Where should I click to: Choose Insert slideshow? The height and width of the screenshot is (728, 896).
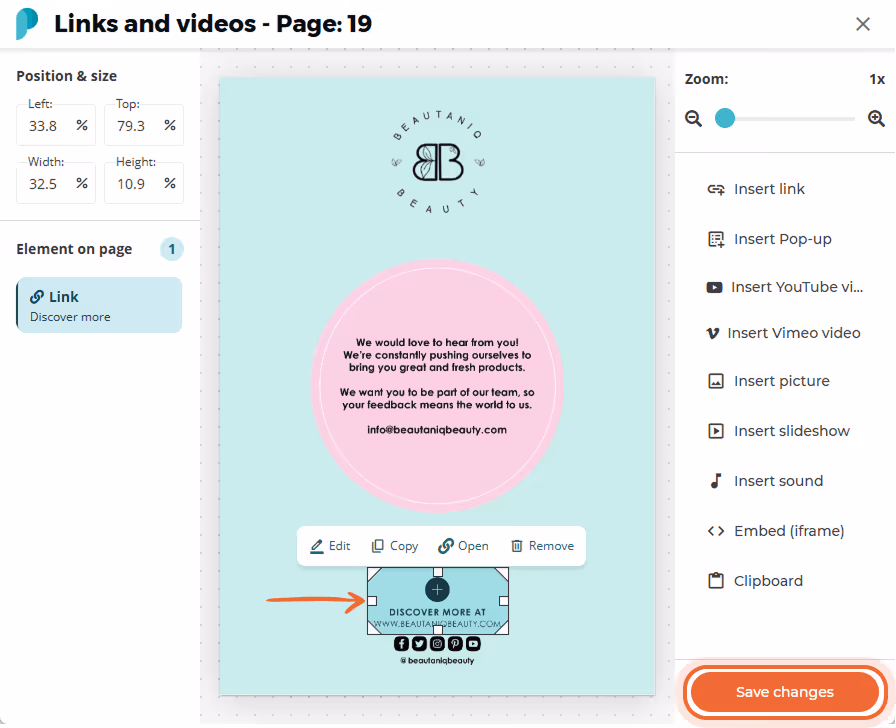[x=778, y=431]
